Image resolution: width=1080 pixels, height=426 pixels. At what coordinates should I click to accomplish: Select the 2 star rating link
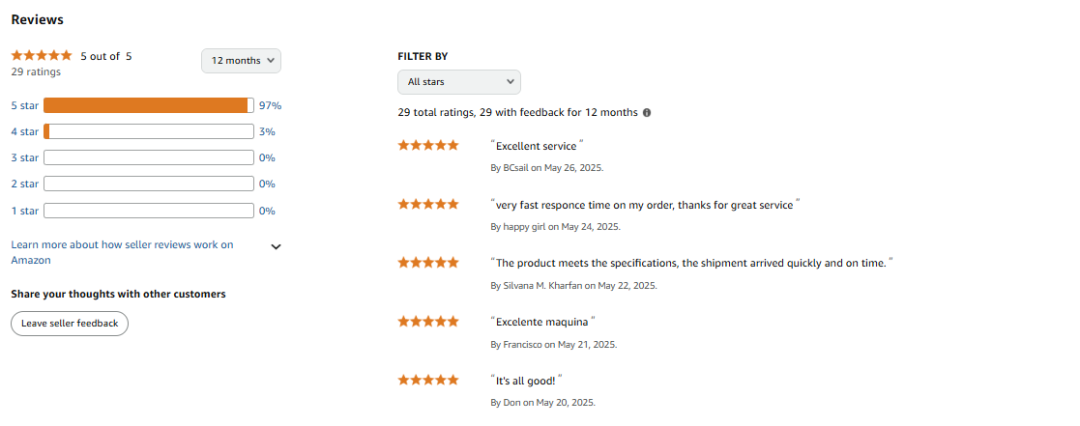pos(25,184)
